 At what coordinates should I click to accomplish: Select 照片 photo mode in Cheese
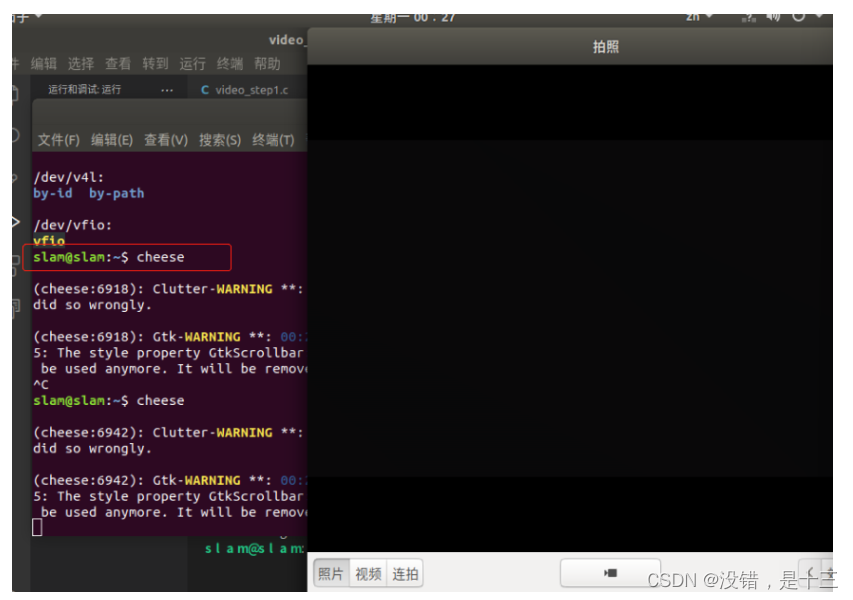(x=331, y=574)
